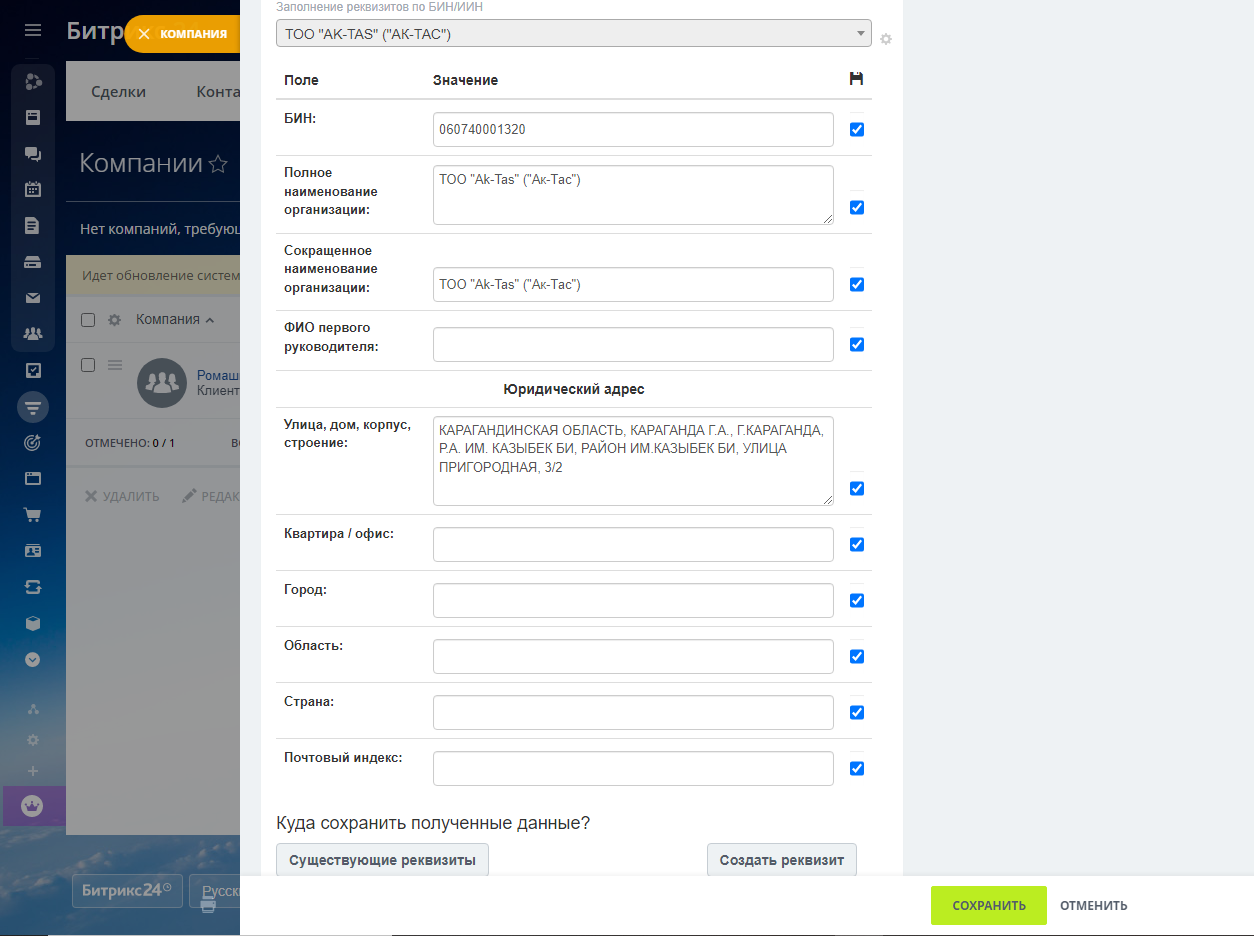Viewport: 1254px width, 936px height.
Task: Open the online store cart icon
Action: 33,515
